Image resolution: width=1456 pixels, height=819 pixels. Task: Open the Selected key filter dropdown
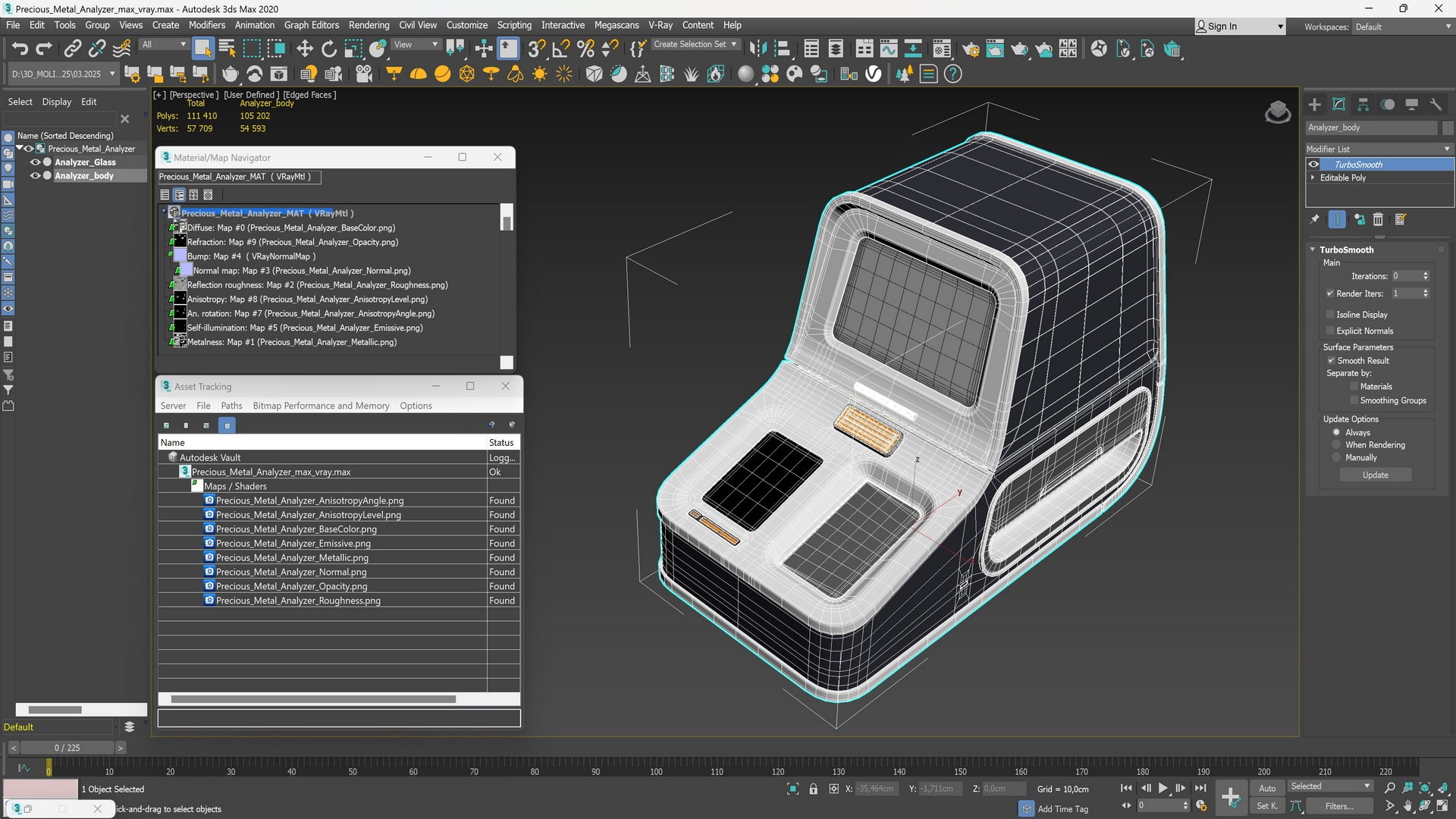[1331, 786]
